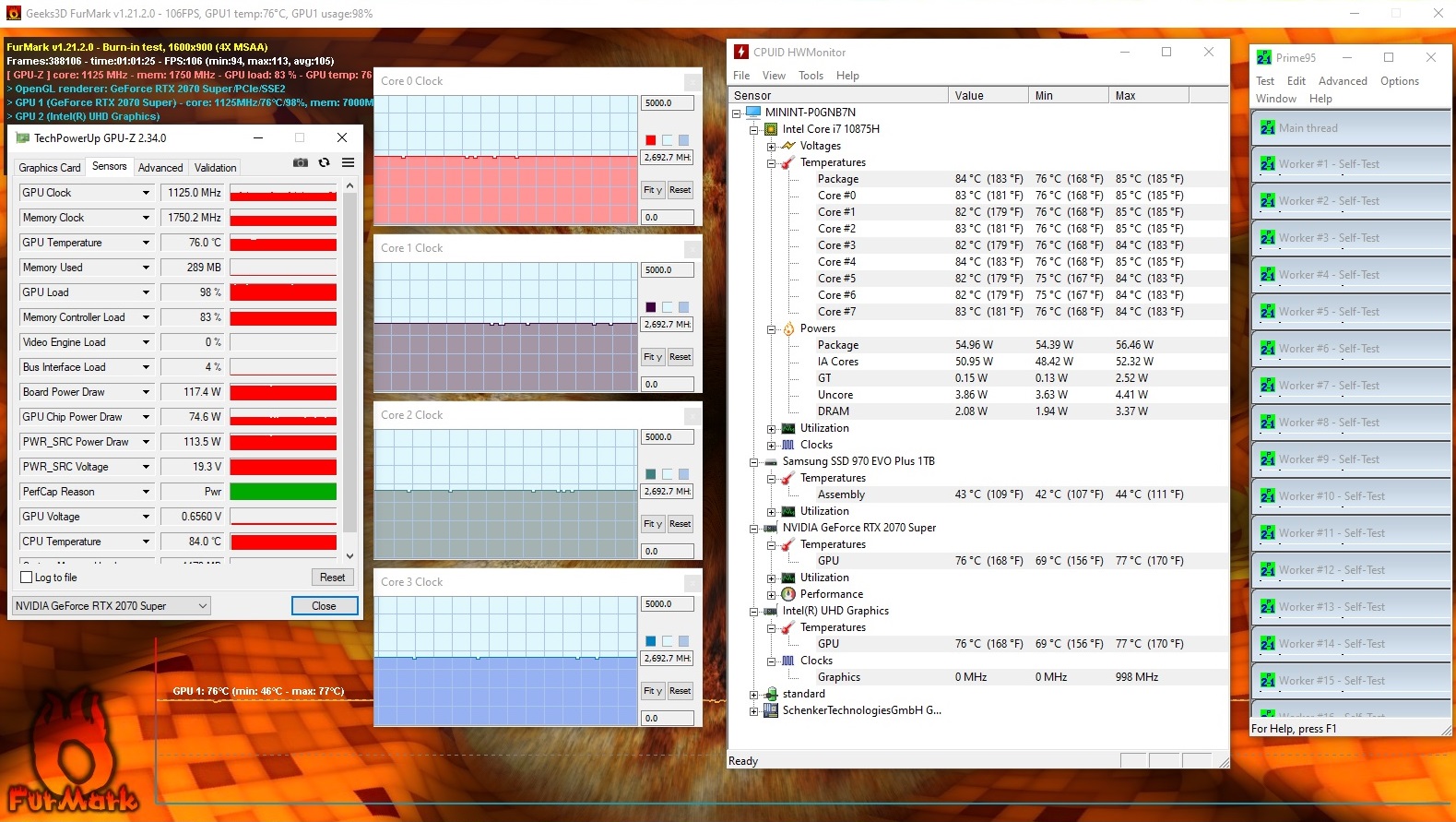This screenshot has width=1456, height=822.
Task: Switch to the Advanced tab in GPU-Z
Action: click(x=160, y=168)
